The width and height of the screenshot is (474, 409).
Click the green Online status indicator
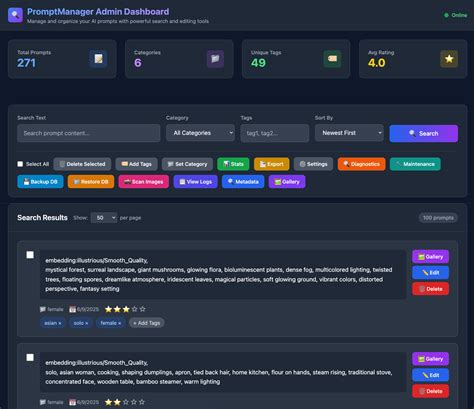point(455,15)
